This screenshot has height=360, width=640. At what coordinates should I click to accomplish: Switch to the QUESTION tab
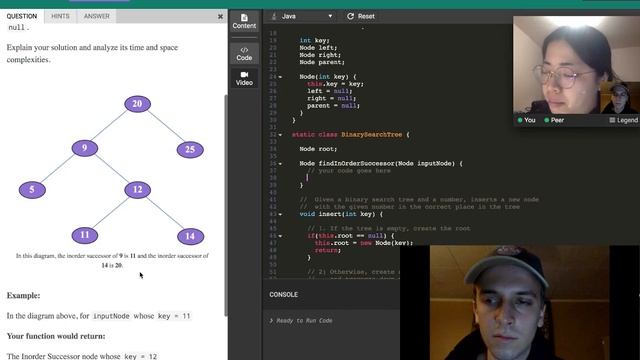point(22,16)
